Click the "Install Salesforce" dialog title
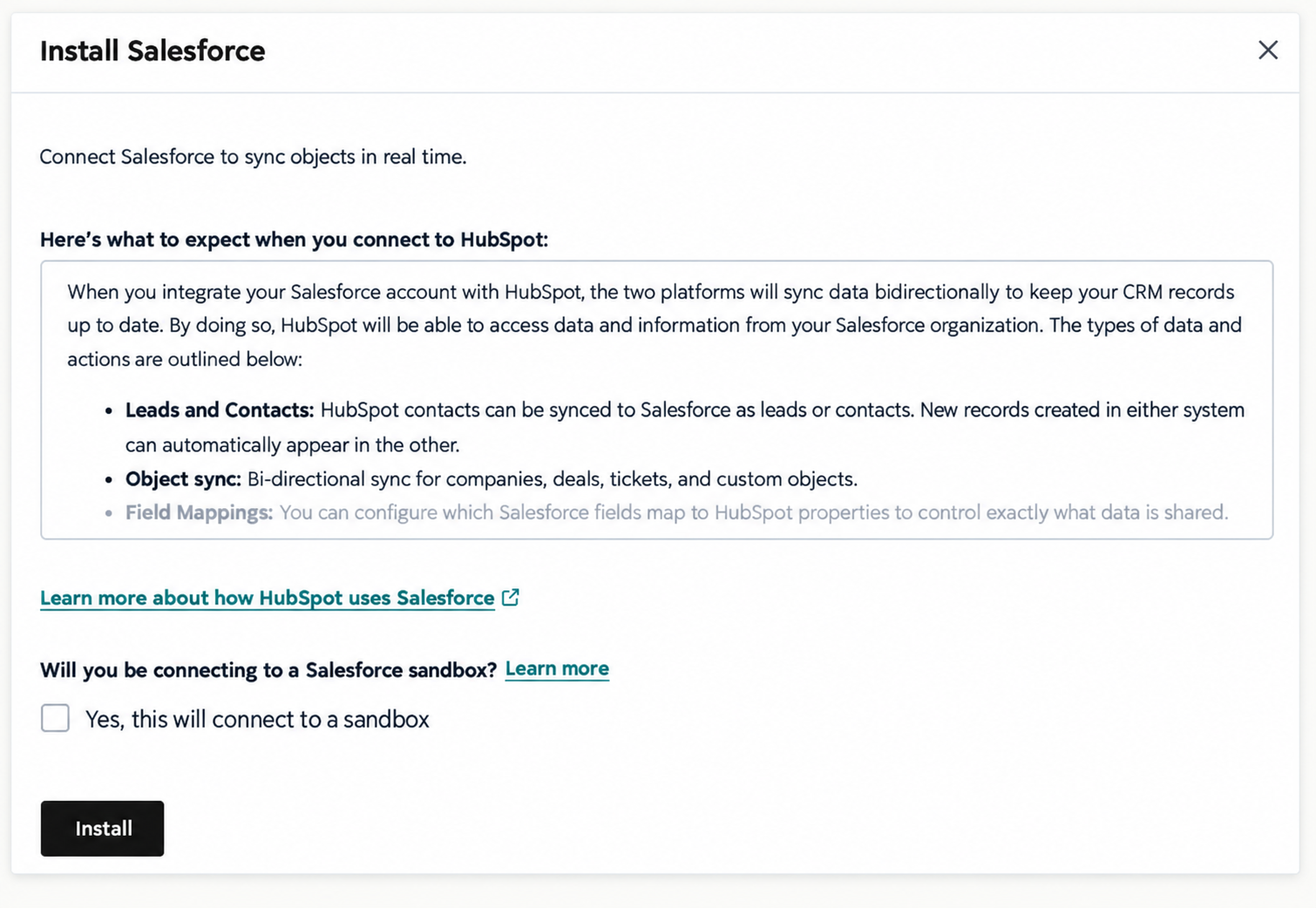Screen dimensions: 1316x908 click(x=153, y=51)
